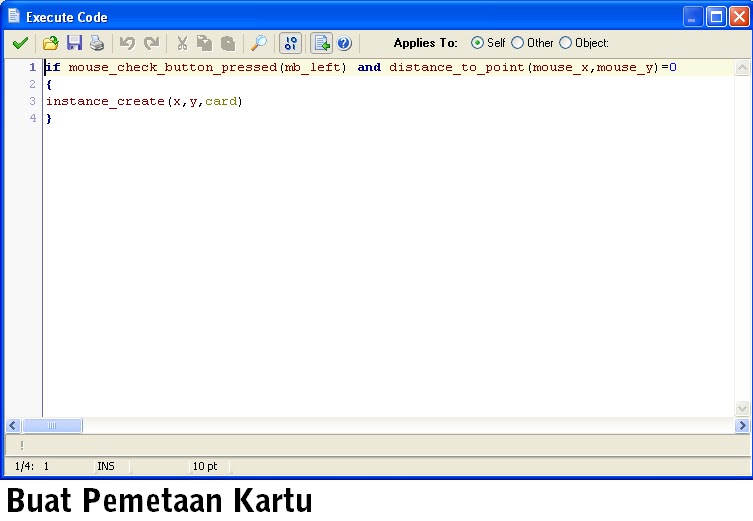Copy the selected code

205,43
